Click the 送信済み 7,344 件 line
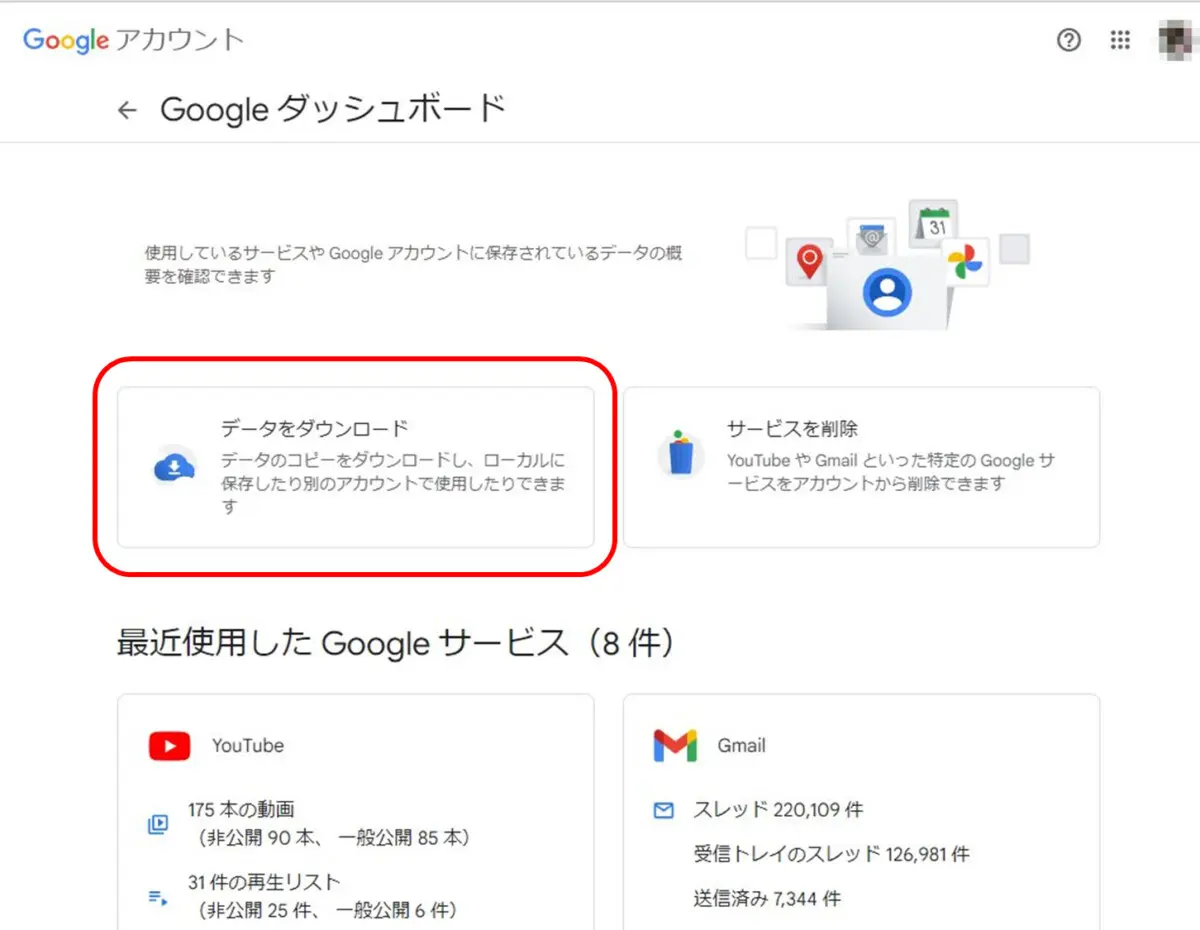Screen dimensions: 1200x930 click(x=767, y=899)
